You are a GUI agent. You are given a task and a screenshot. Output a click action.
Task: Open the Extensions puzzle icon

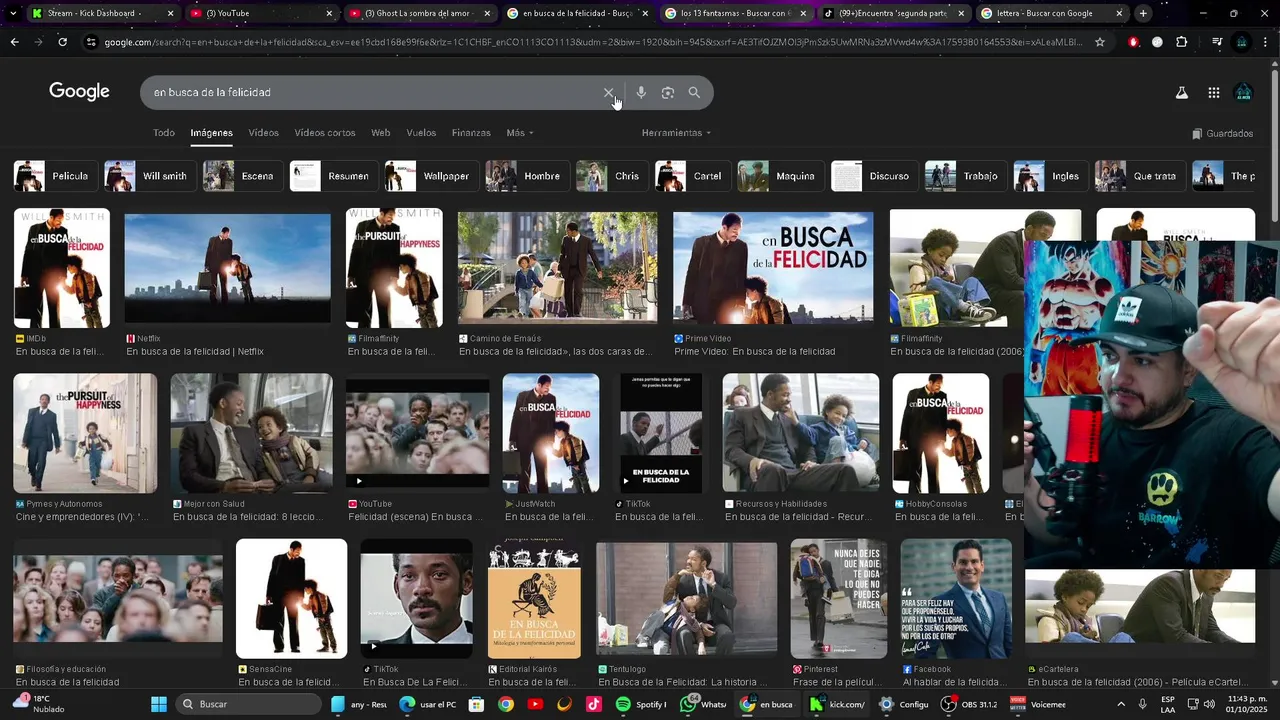coord(1182,42)
